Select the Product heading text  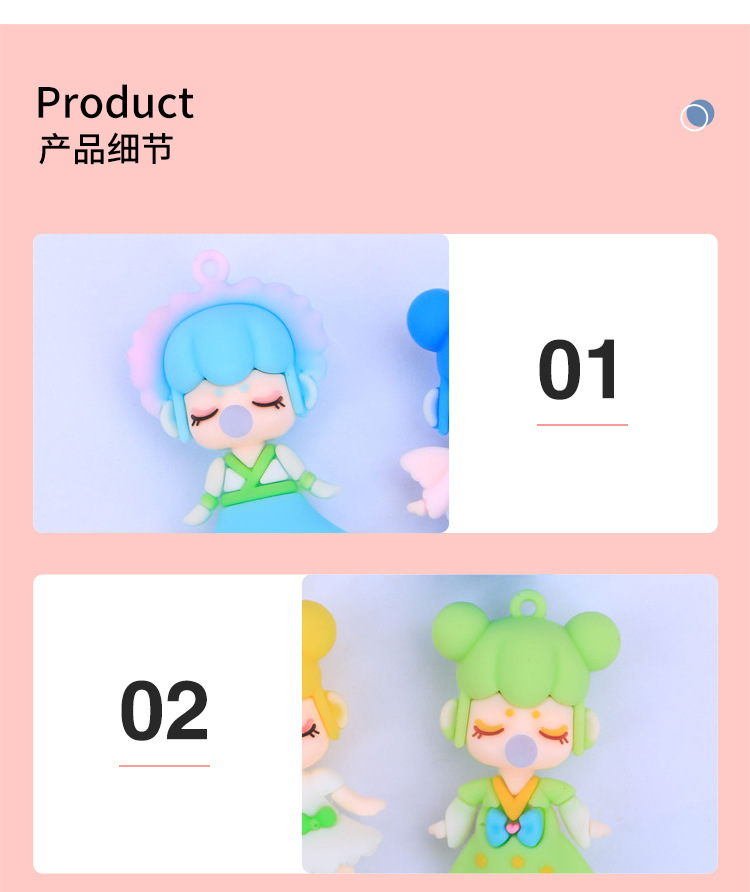click(x=115, y=103)
